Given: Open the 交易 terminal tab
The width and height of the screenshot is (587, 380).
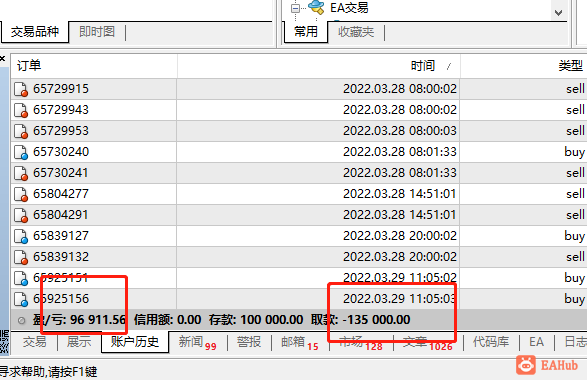Looking at the screenshot, I should pos(34,342).
